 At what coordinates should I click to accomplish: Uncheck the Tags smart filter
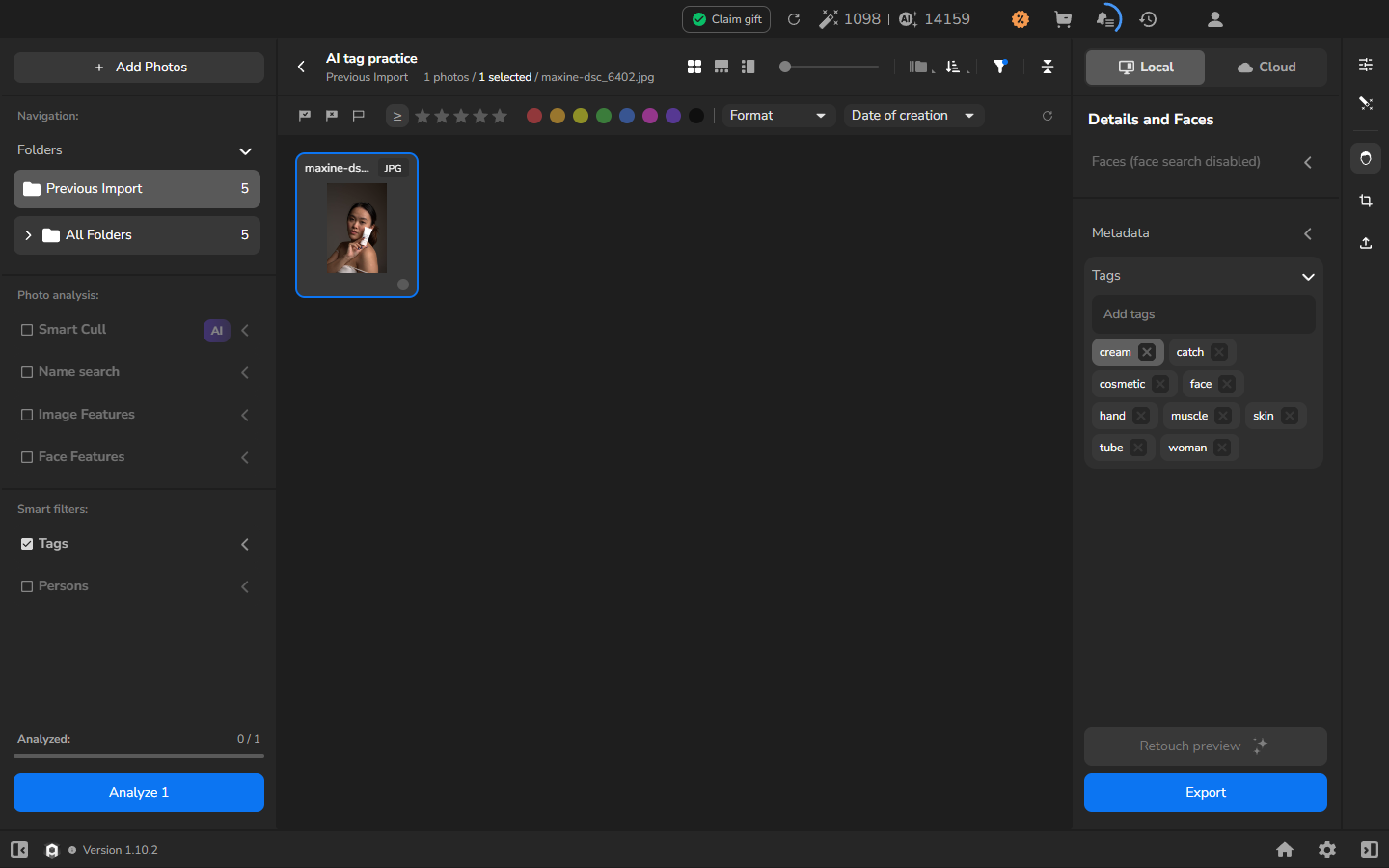click(x=27, y=544)
